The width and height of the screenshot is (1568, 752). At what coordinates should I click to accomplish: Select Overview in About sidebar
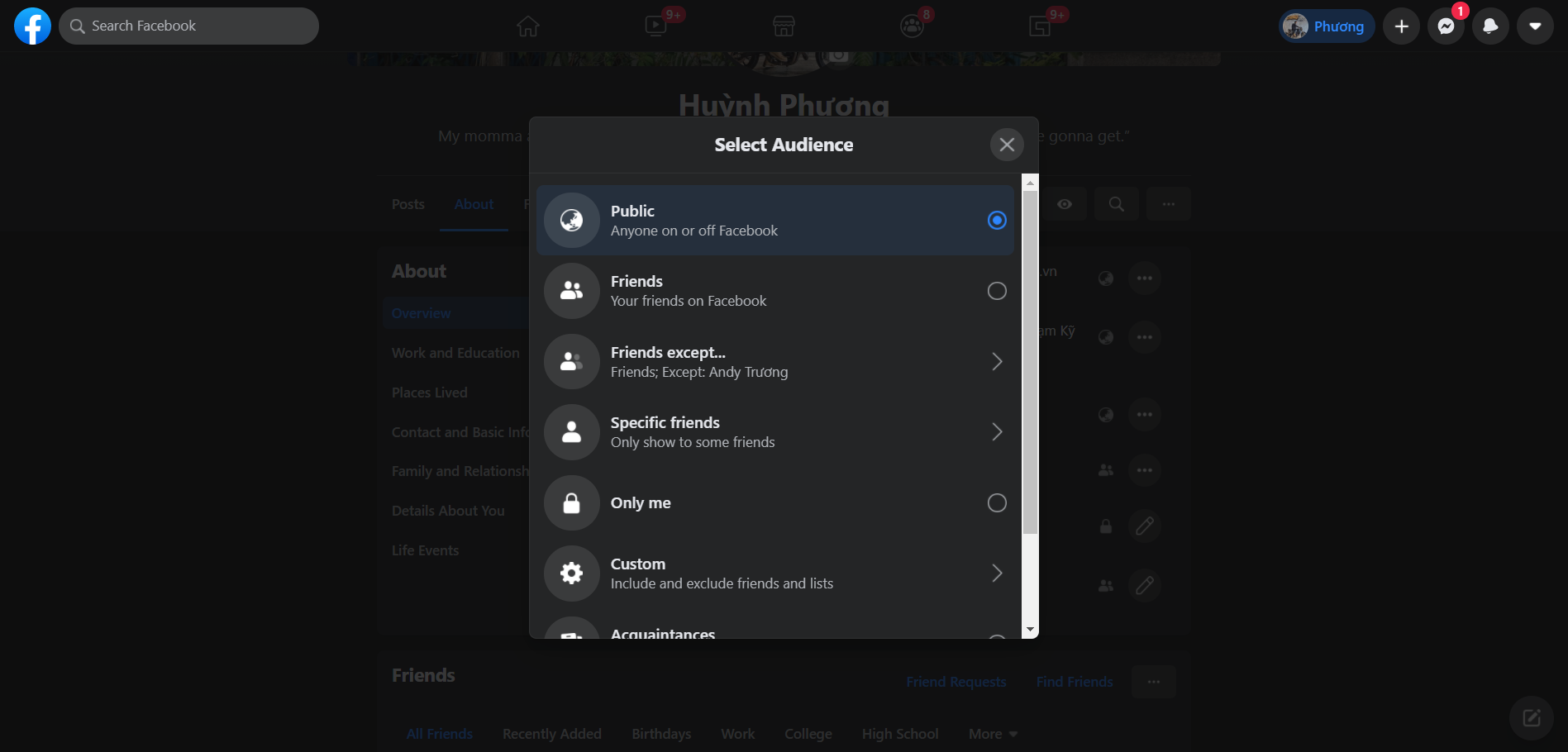tap(421, 313)
